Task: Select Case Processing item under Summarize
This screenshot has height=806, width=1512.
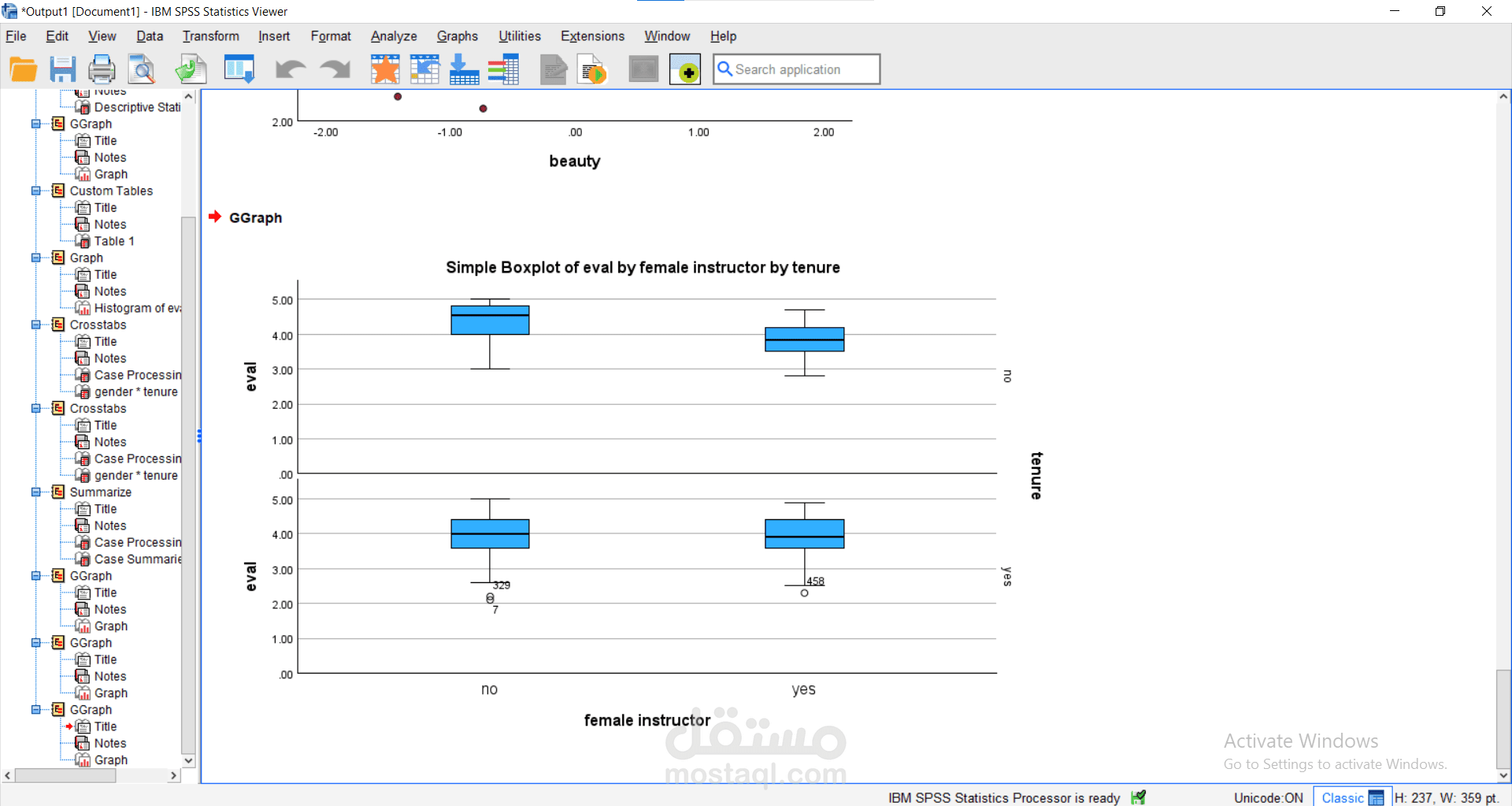Action: coord(137,542)
